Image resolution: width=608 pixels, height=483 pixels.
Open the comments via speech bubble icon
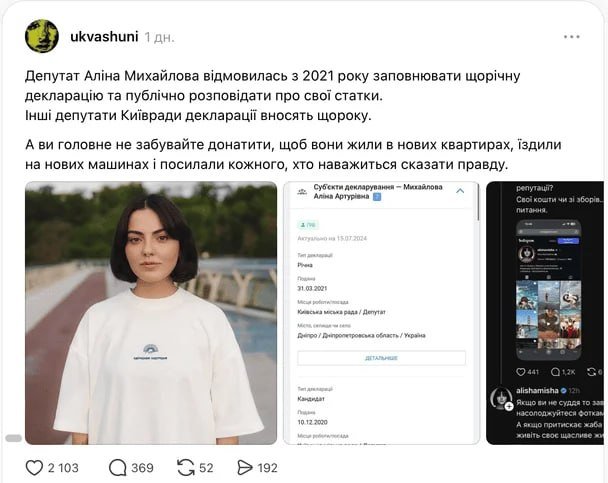tap(117, 468)
